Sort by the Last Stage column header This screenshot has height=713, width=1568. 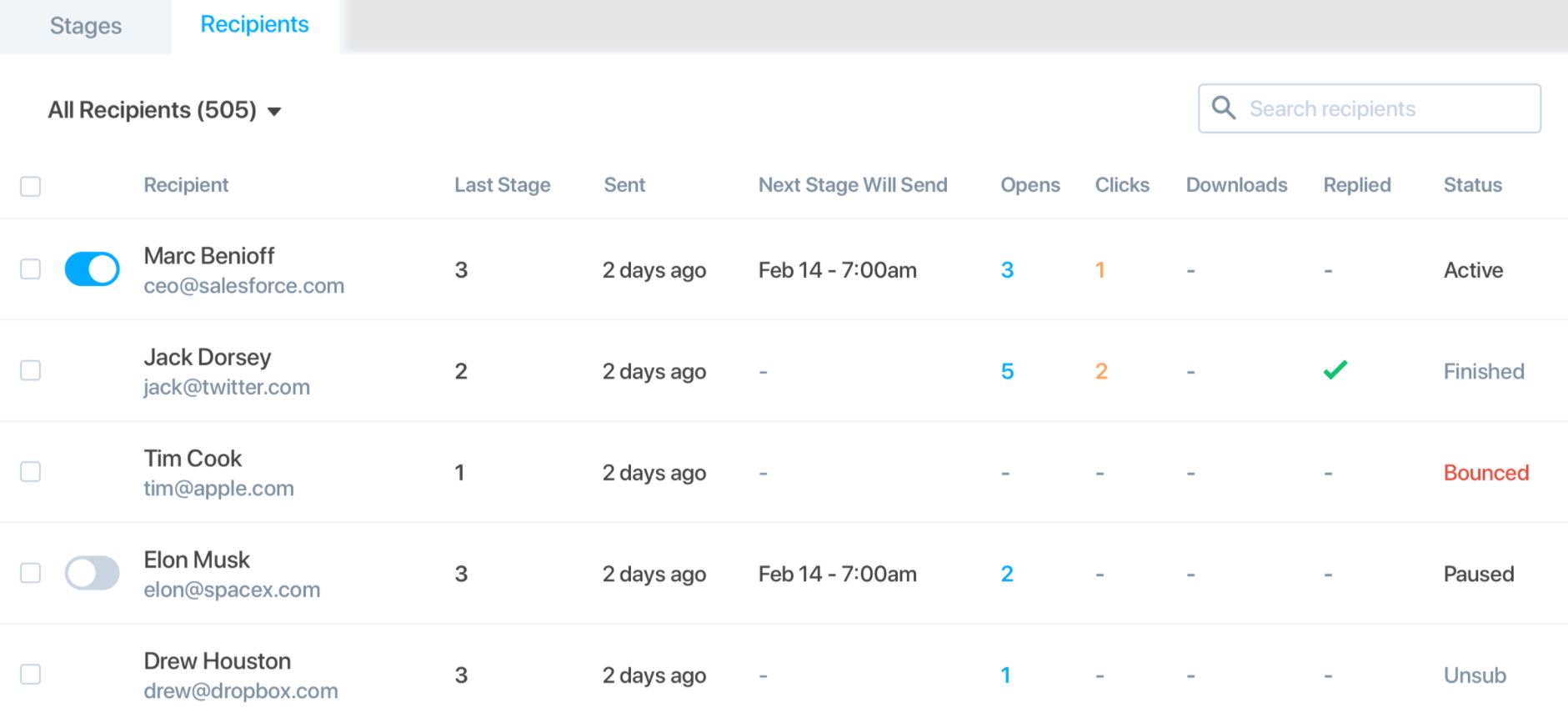(x=502, y=185)
